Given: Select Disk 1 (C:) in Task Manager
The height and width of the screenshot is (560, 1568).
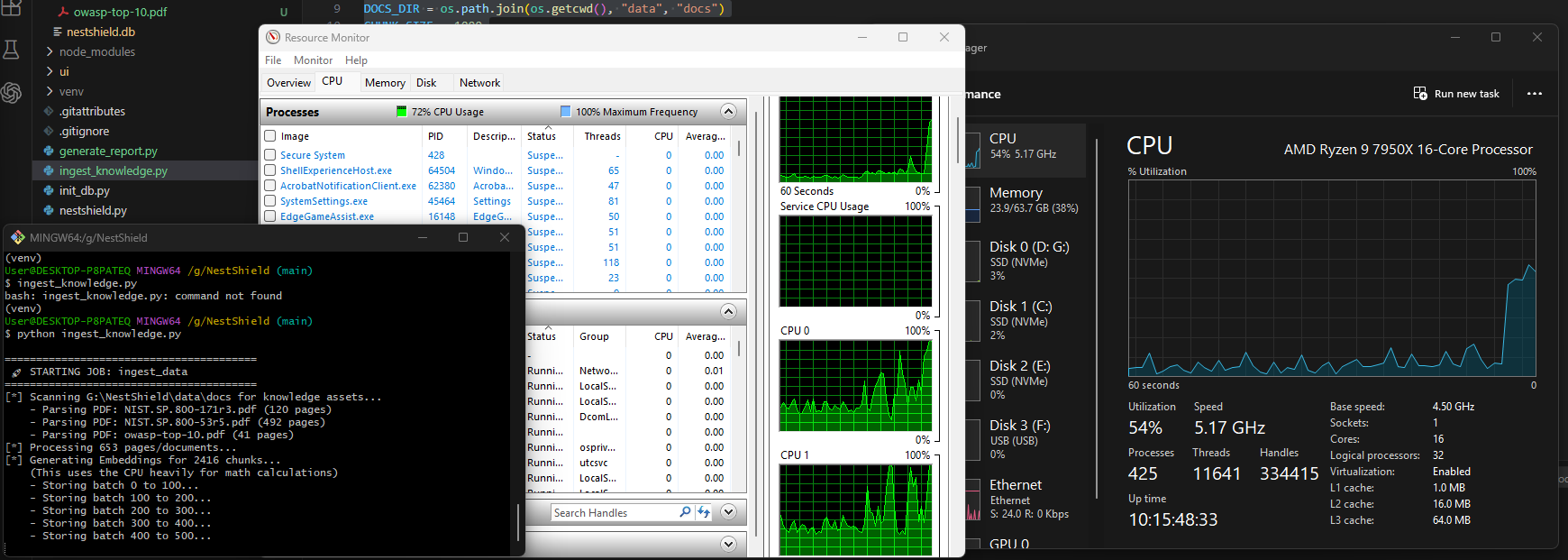Looking at the screenshot, I should 1026,319.
